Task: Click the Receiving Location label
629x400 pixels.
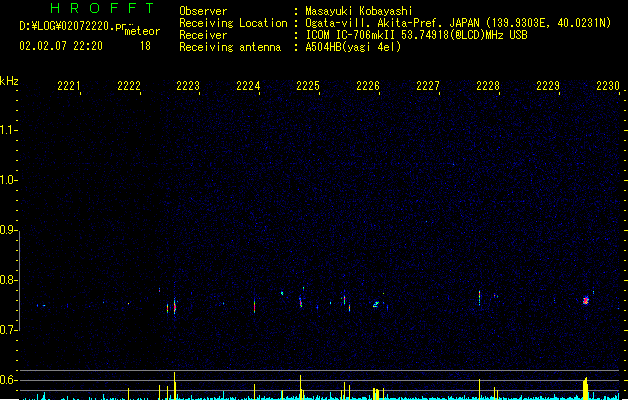Action: (233, 23)
